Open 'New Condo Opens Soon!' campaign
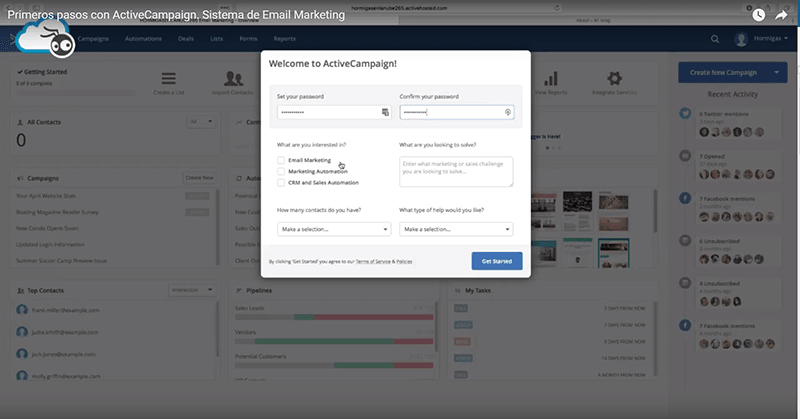 47,229
